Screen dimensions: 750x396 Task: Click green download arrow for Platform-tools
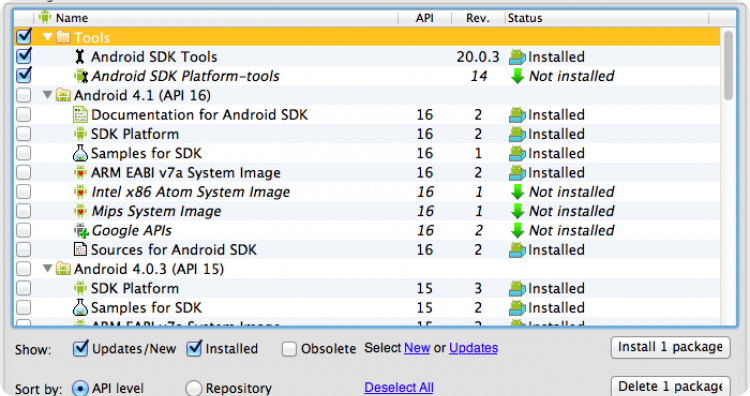[x=518, y=76]
